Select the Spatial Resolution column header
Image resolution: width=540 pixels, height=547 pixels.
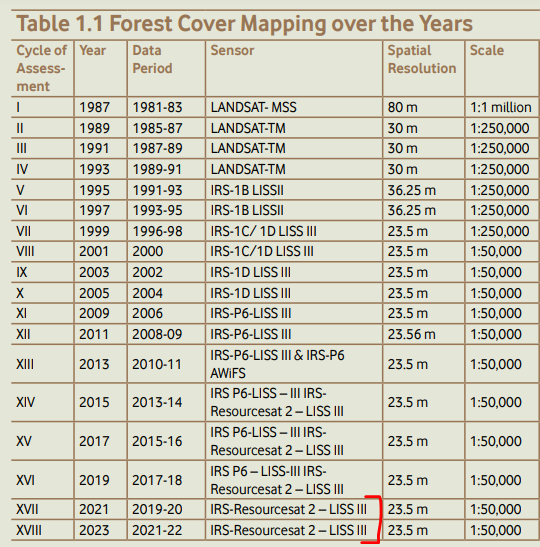(x=422, y=59)
